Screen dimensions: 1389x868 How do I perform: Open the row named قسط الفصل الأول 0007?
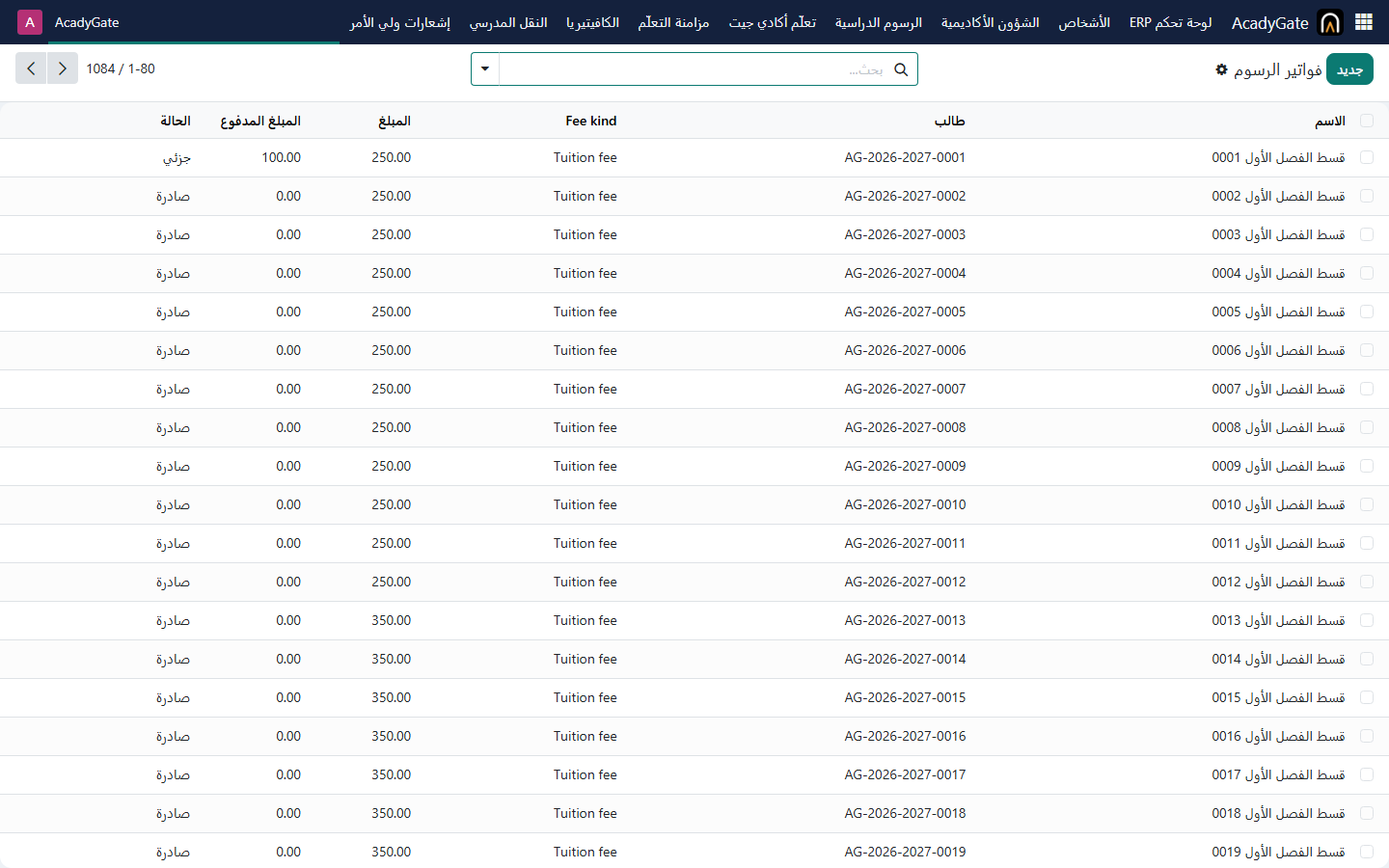1278,389
